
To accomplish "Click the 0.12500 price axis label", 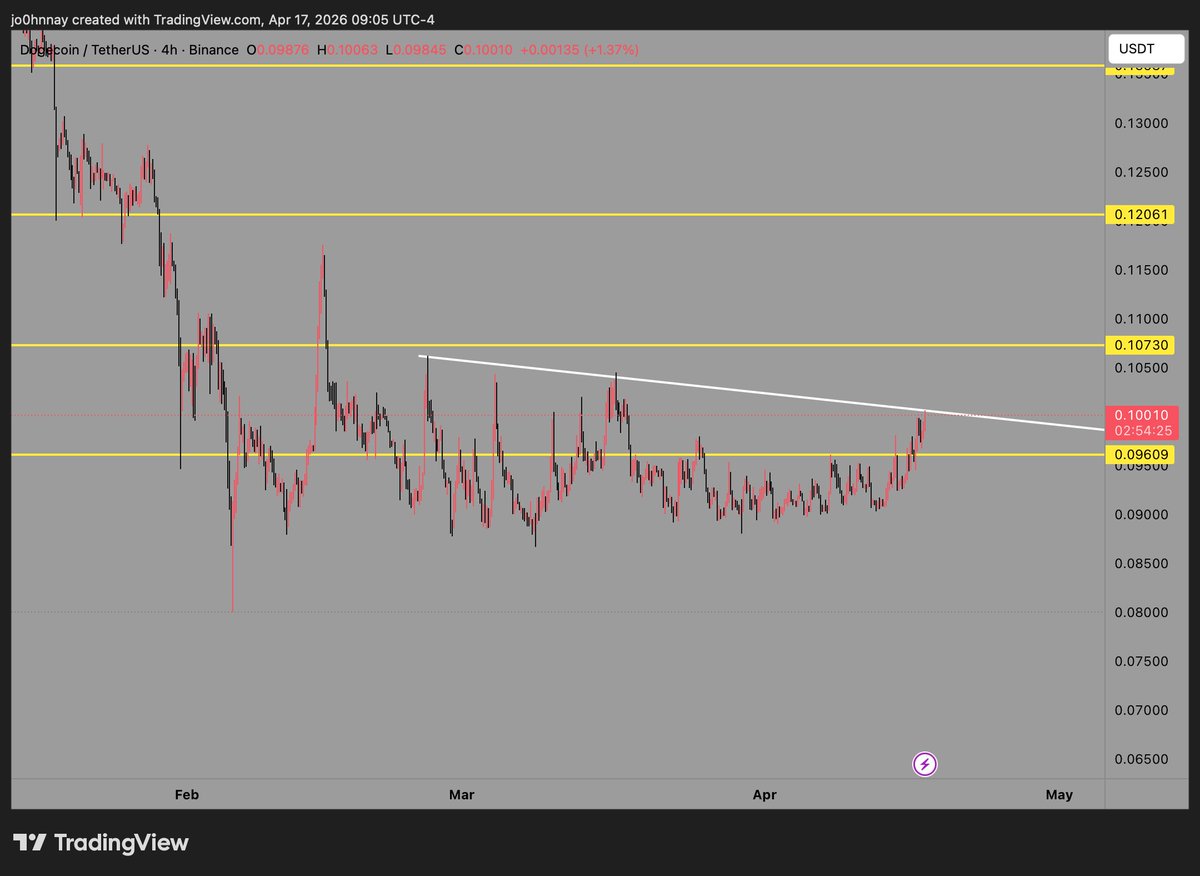I will 1143,172.
